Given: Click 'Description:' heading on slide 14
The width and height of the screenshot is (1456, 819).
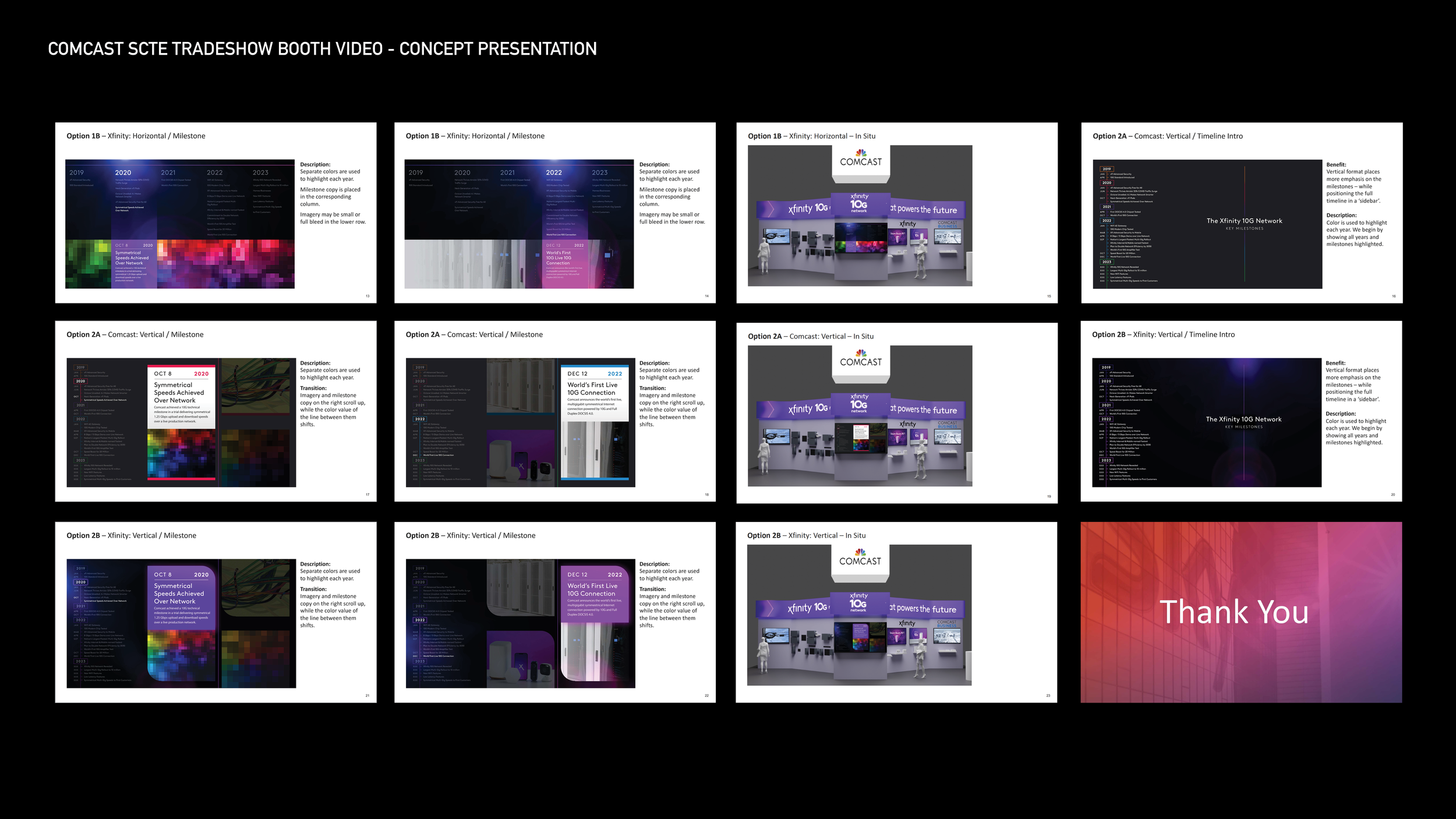Looking at the screenshot, I should click(x=655, y=165).
